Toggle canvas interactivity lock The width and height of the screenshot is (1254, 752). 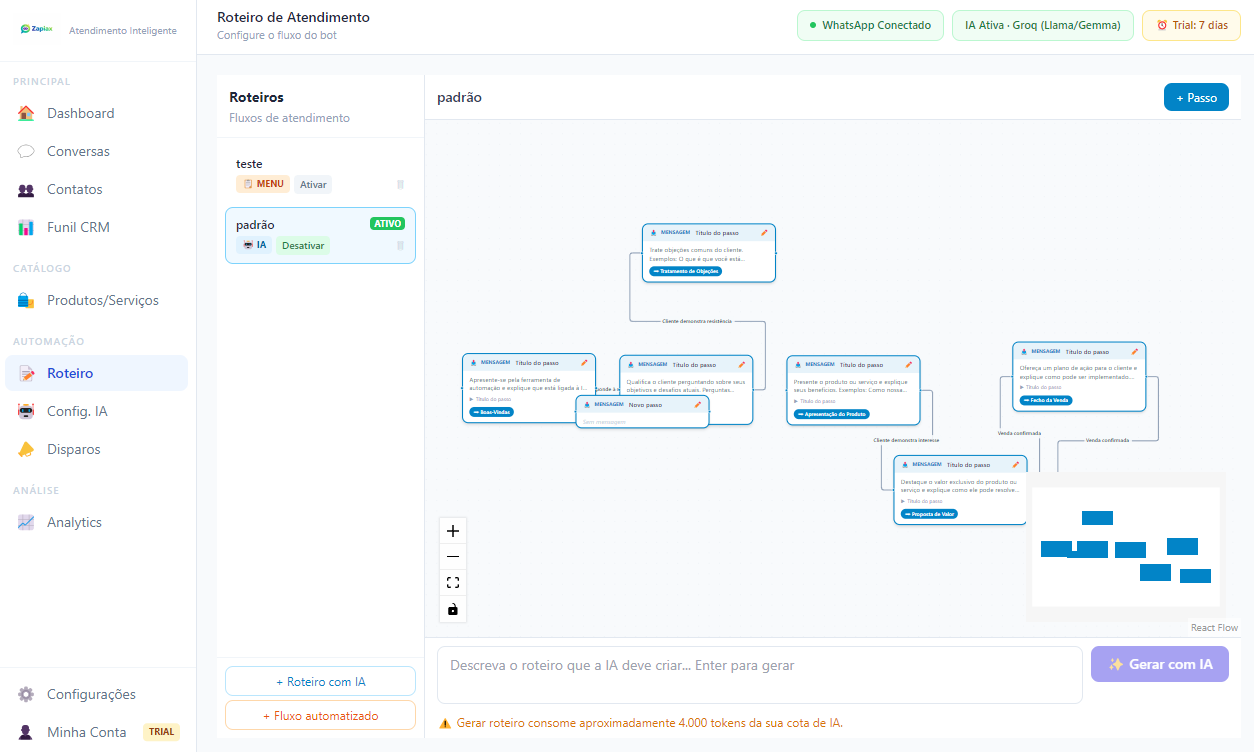tap(453, 609)
